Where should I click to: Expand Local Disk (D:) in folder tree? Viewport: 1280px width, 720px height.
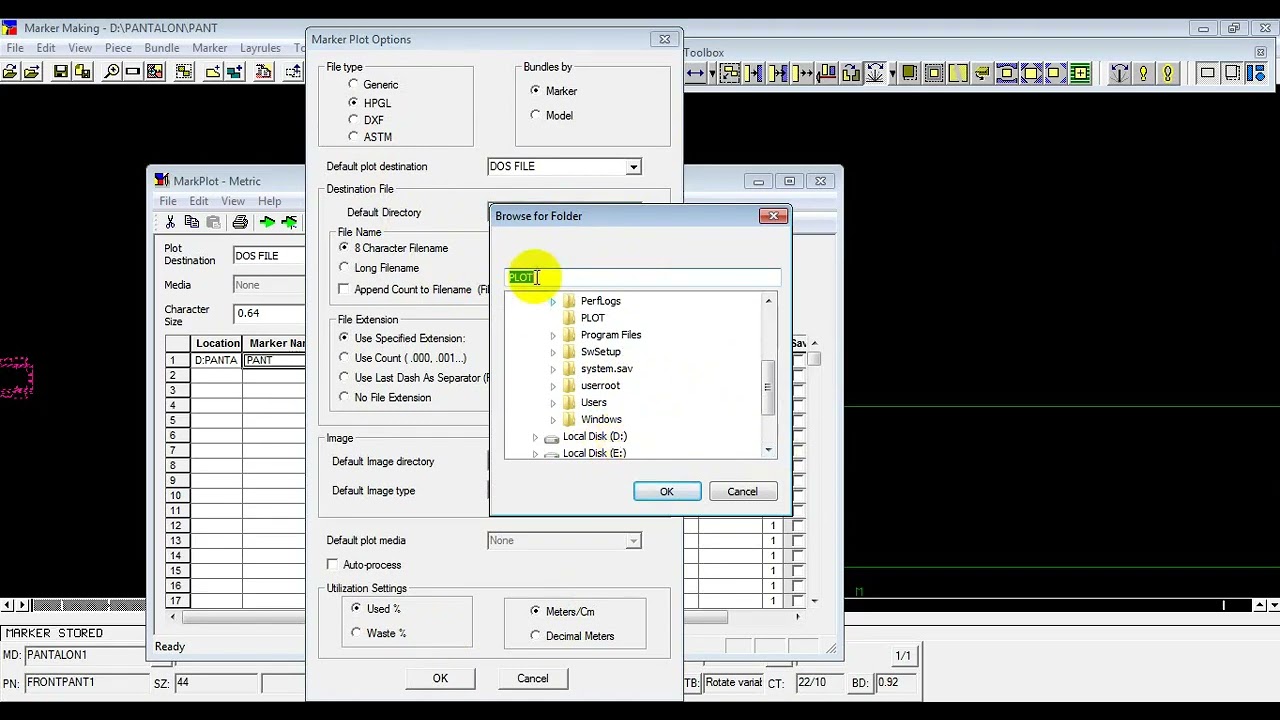click(x=535, y=437)
